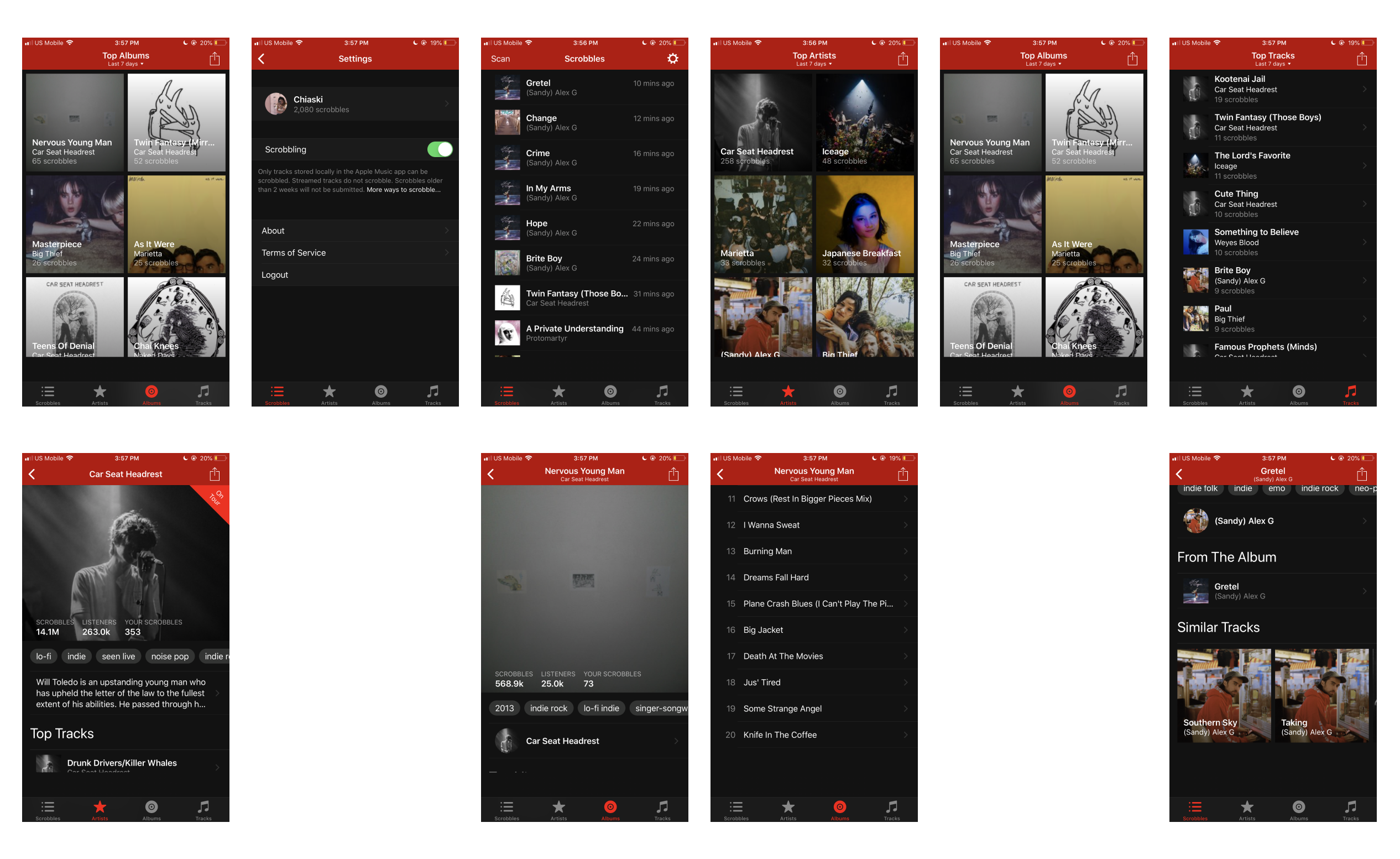Open Scrobbles list tab on Top Tracks screen
Screen dimensions: 1400x859
pyautogui.click(x=1195, y=394)
